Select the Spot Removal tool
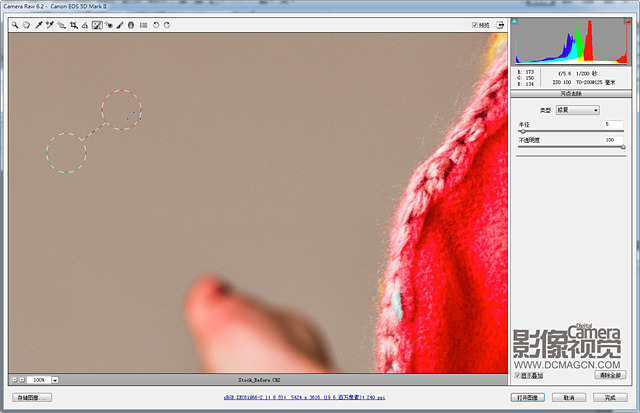This screenshot has width=640, height=413. coord(97,25)
